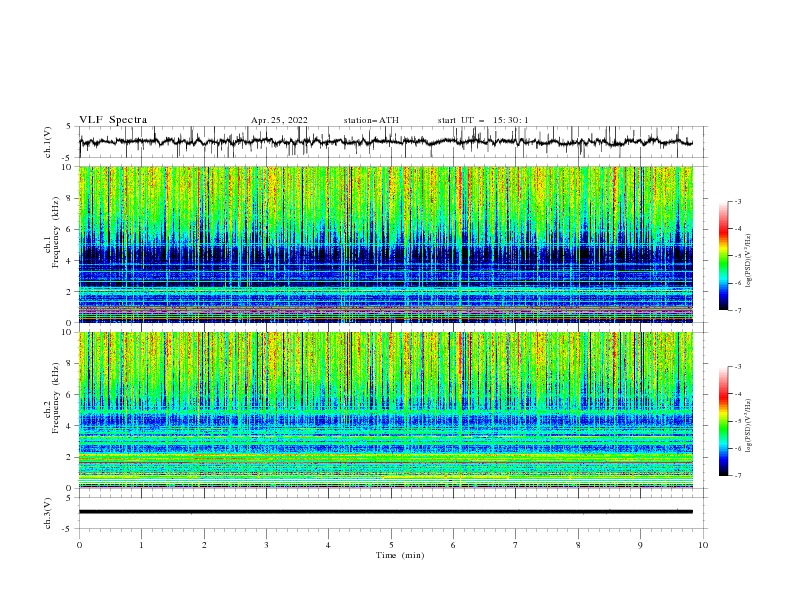Click the flat ch.3 voltage trace
This screenshot has width=792, height=612.
(385, 512)
